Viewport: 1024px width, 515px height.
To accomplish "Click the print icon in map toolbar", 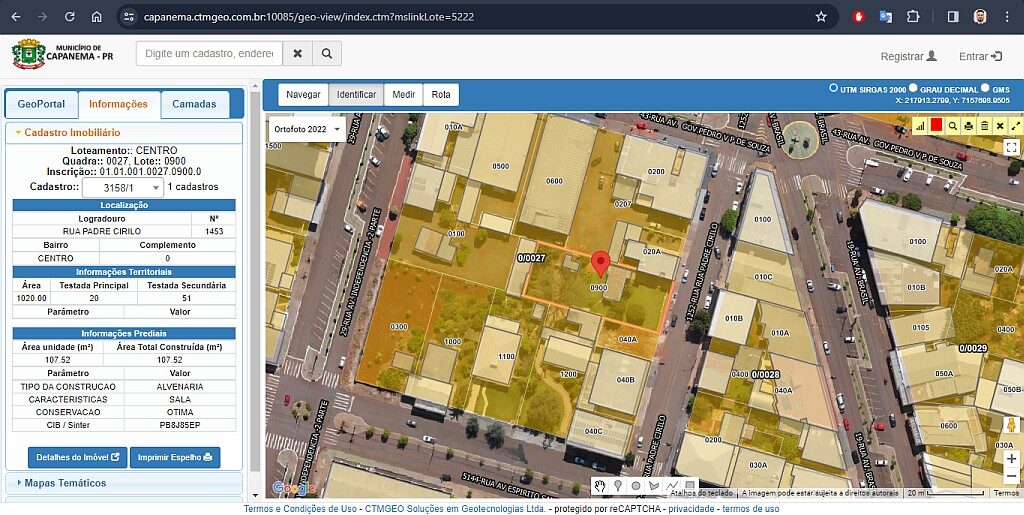I will (968, 125).
